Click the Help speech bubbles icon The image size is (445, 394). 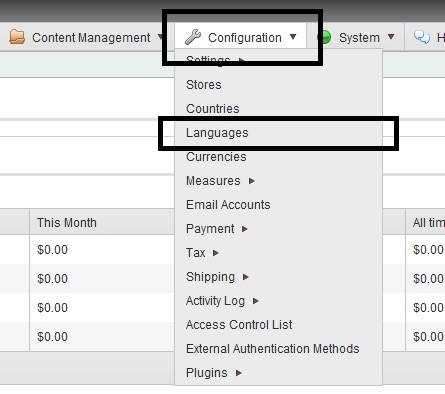click(422, 37)
